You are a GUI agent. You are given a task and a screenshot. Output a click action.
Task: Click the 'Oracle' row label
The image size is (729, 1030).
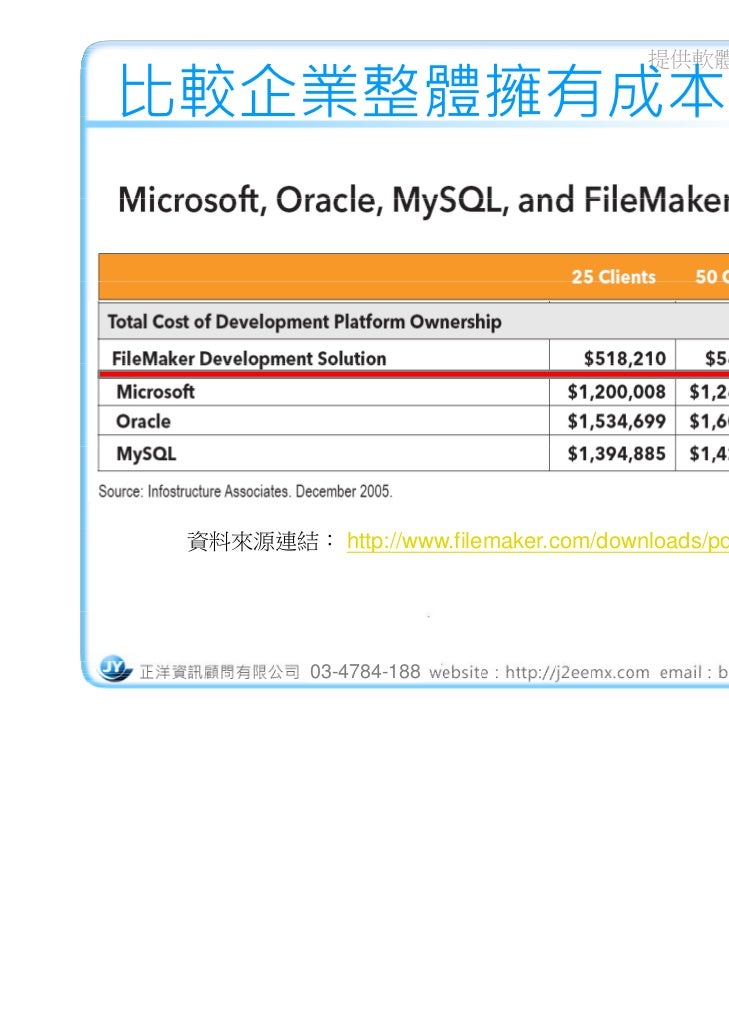coord(143,422)
